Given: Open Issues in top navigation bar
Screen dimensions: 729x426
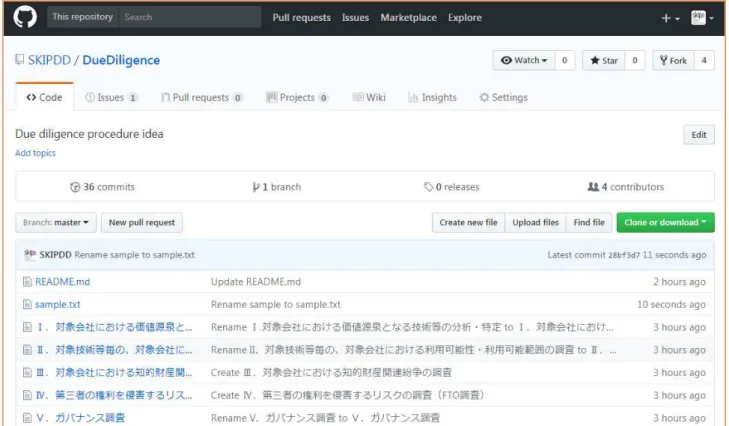Looking at the screenshot, I should point(355,18).
